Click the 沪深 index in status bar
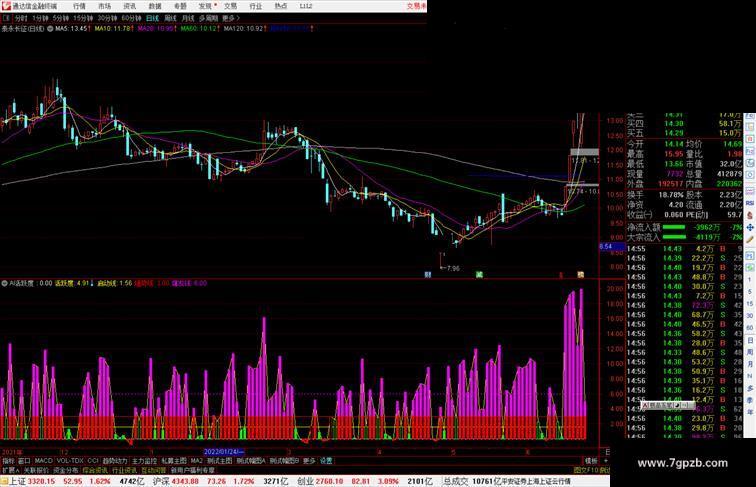Image resolution: width=756 pixels, height=487 pixels. 162,481
